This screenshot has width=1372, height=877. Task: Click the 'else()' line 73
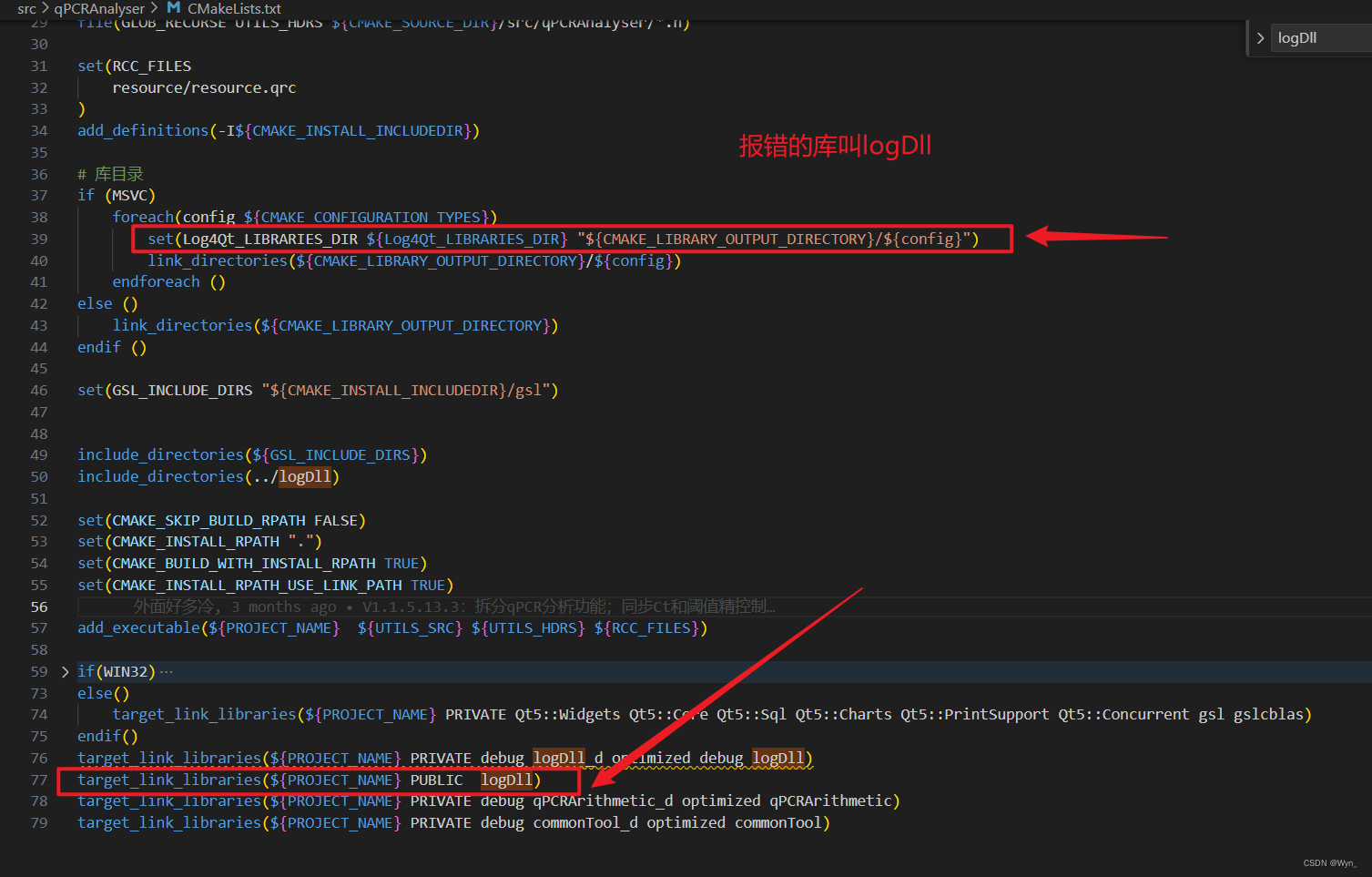(104, 693)
